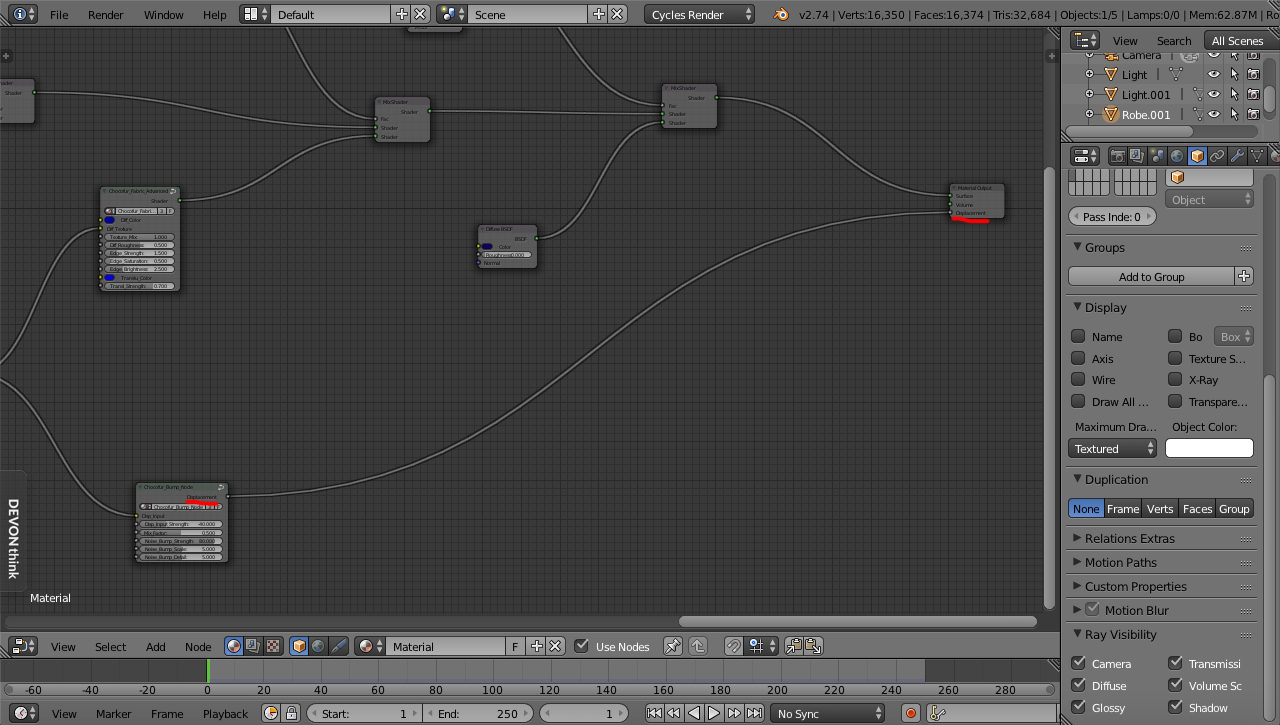The image size is (1280, 725).
Task: Hide Robe.001 with its eye icon
Action: click(1214, 114)
